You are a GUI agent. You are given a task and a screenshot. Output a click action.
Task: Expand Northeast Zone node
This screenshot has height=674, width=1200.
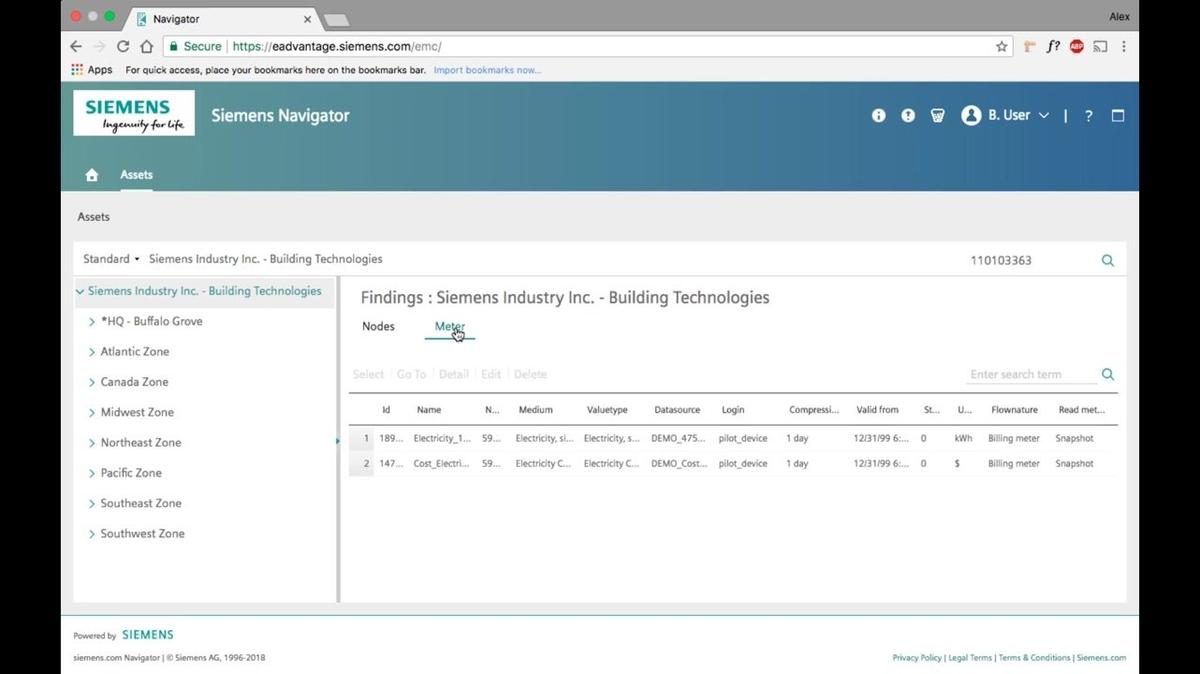click(92, 443)
